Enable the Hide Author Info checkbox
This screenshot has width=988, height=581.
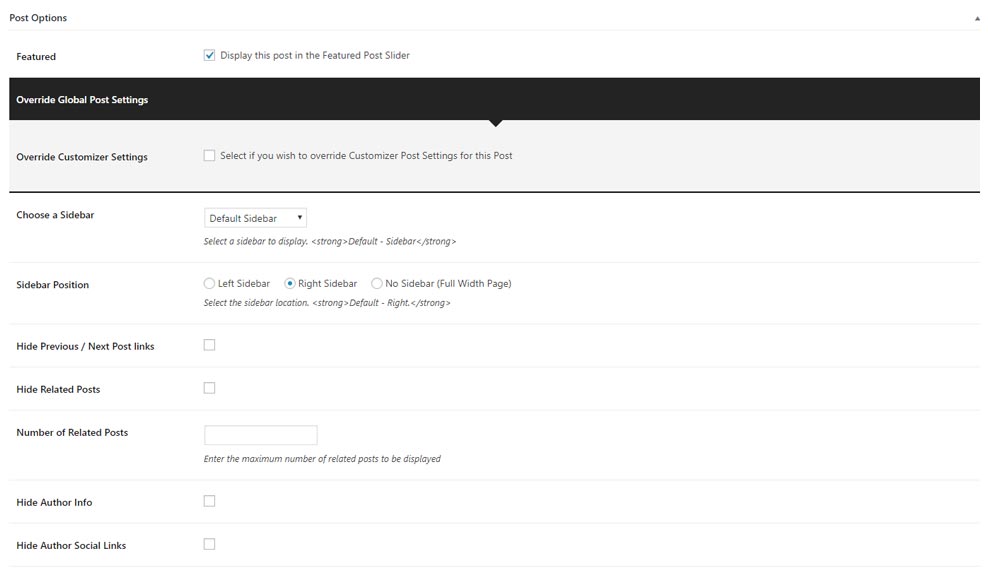coord(209,501)
